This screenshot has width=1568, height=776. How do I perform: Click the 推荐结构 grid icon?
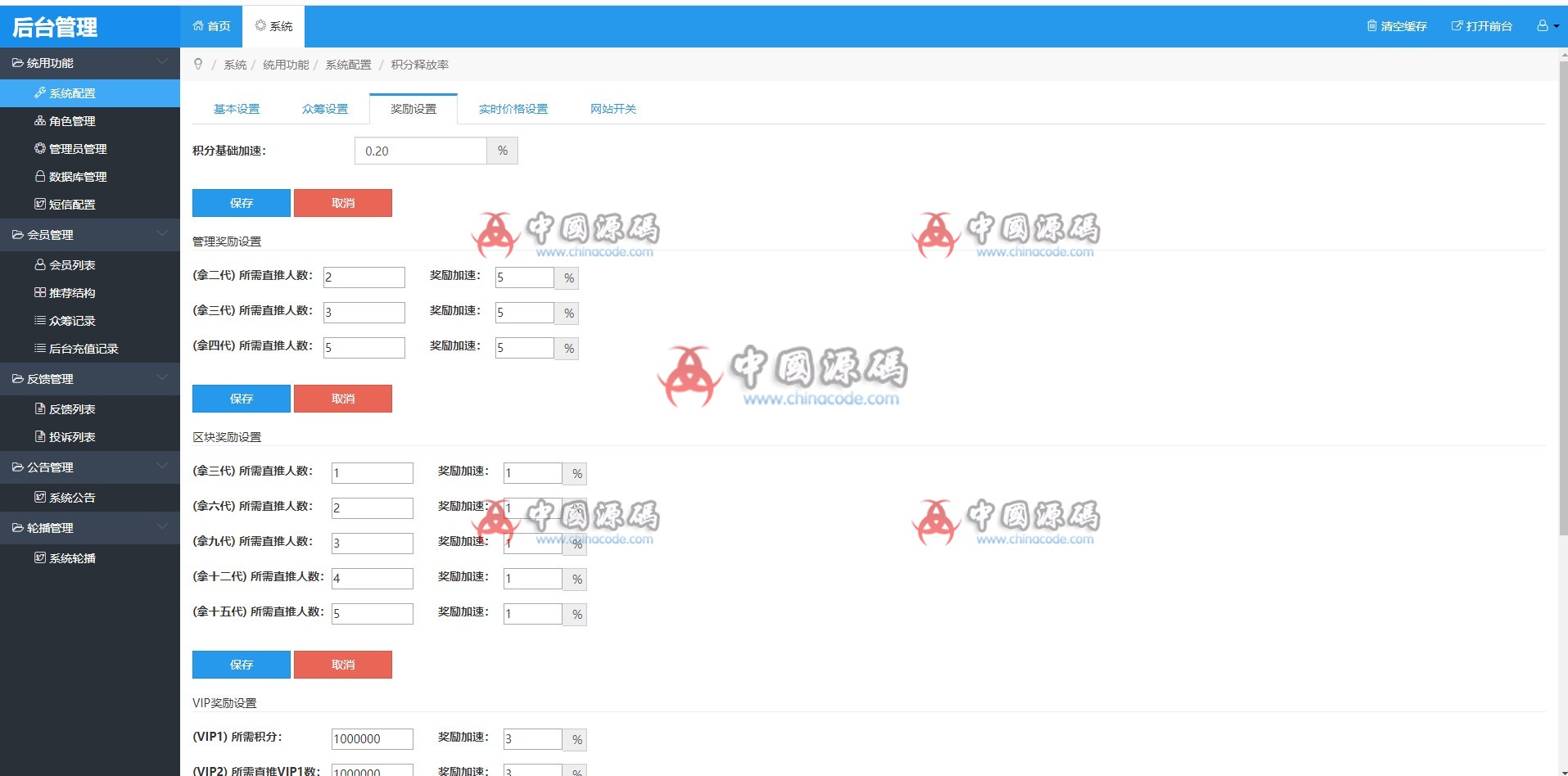click(39, 293)
